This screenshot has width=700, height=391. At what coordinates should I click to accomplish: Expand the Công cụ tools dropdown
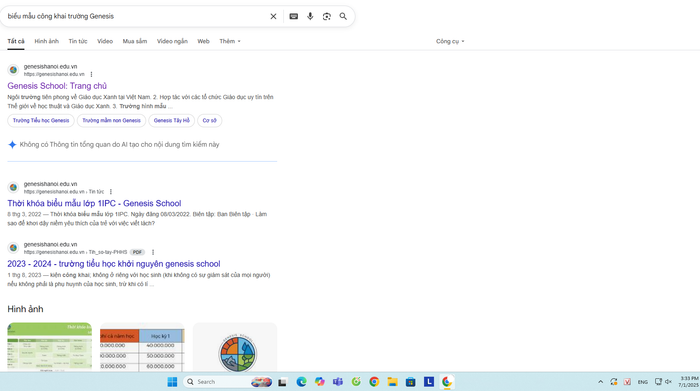[450, 41]
